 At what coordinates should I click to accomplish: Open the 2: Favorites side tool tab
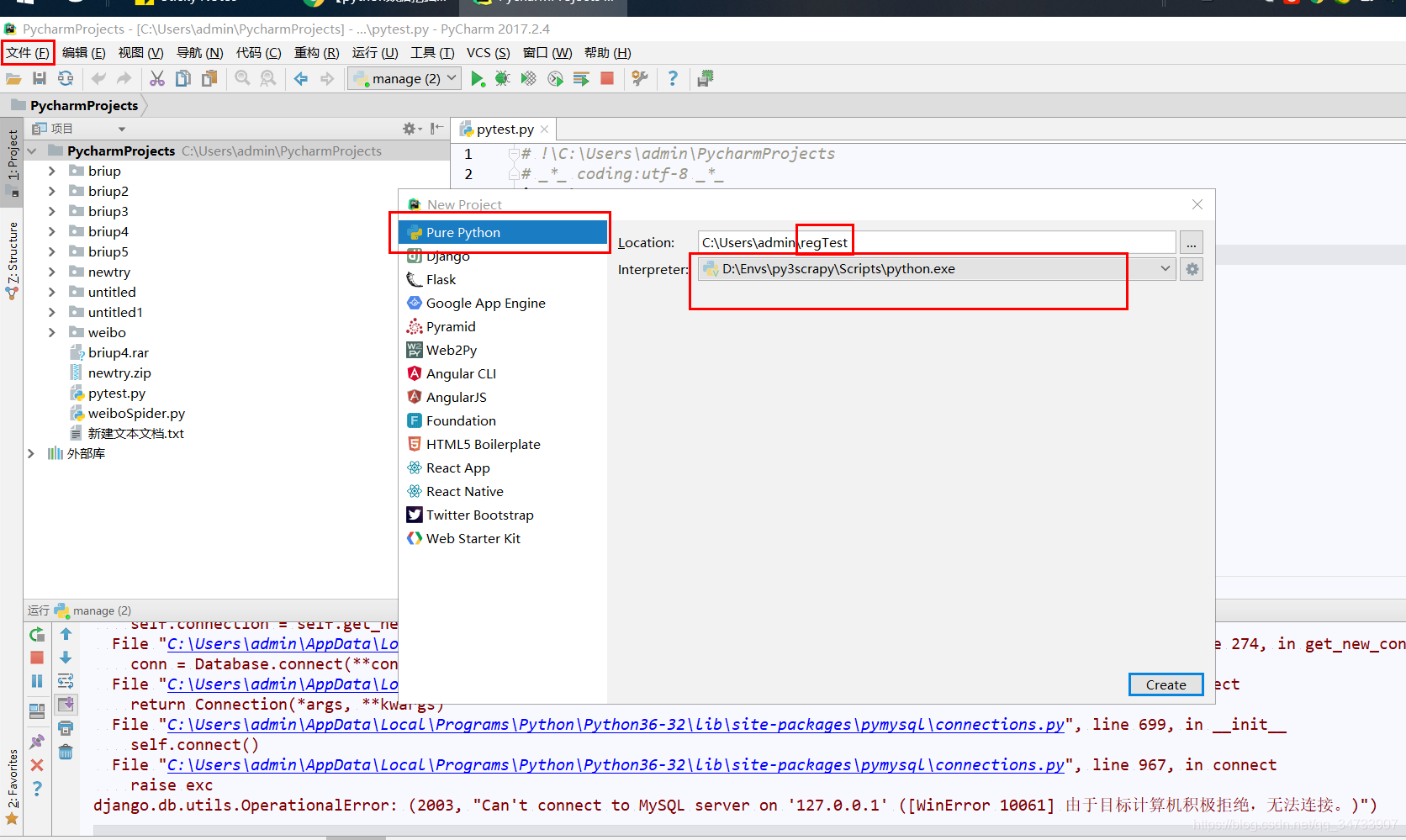click(12, 786)
